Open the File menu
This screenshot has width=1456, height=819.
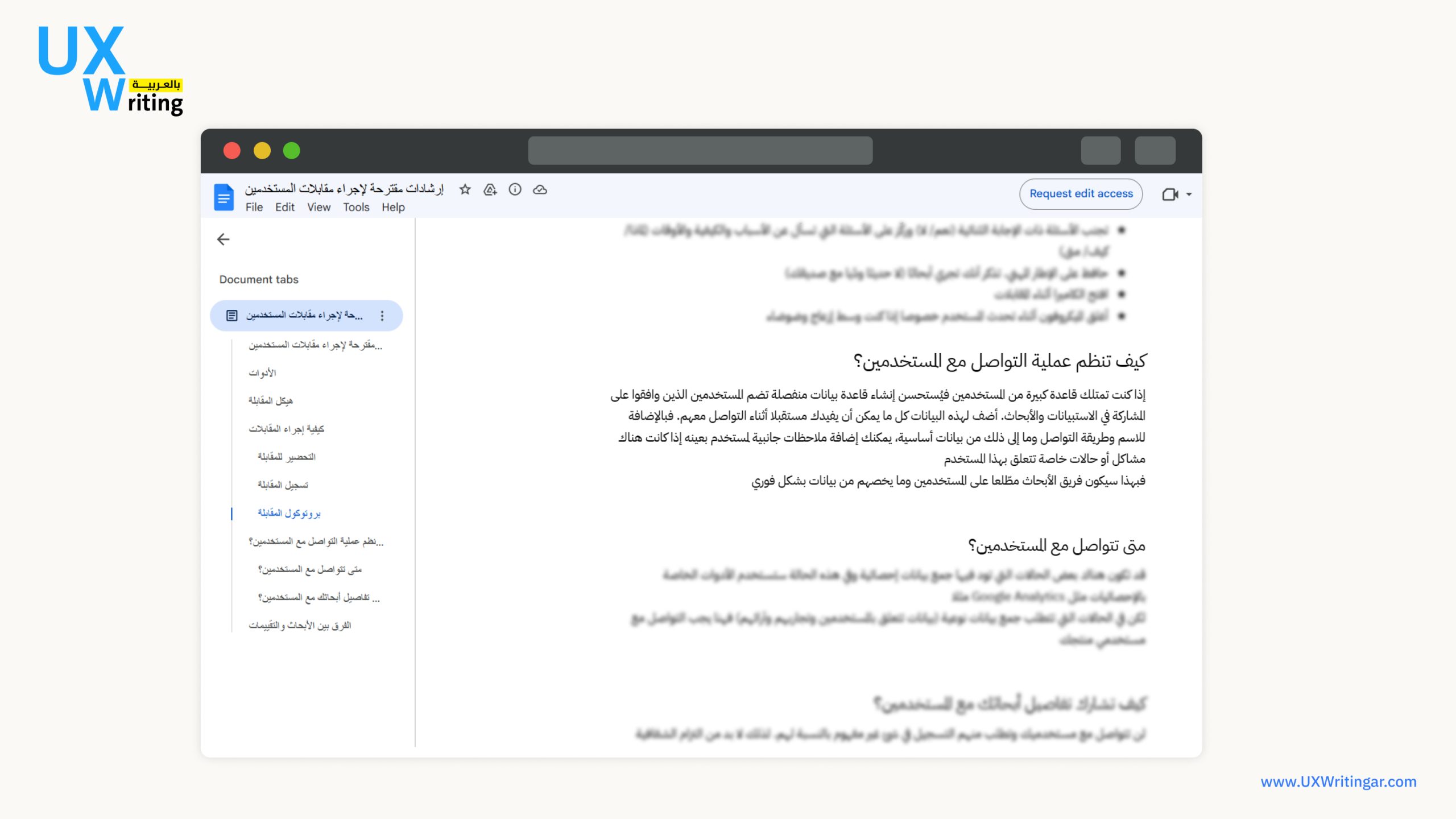click(254, 208)
